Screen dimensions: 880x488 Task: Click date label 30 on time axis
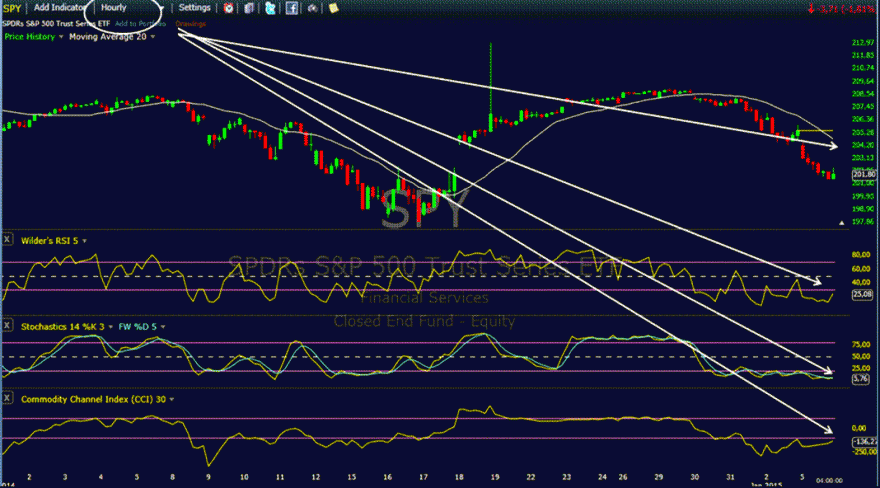point(694,477)
